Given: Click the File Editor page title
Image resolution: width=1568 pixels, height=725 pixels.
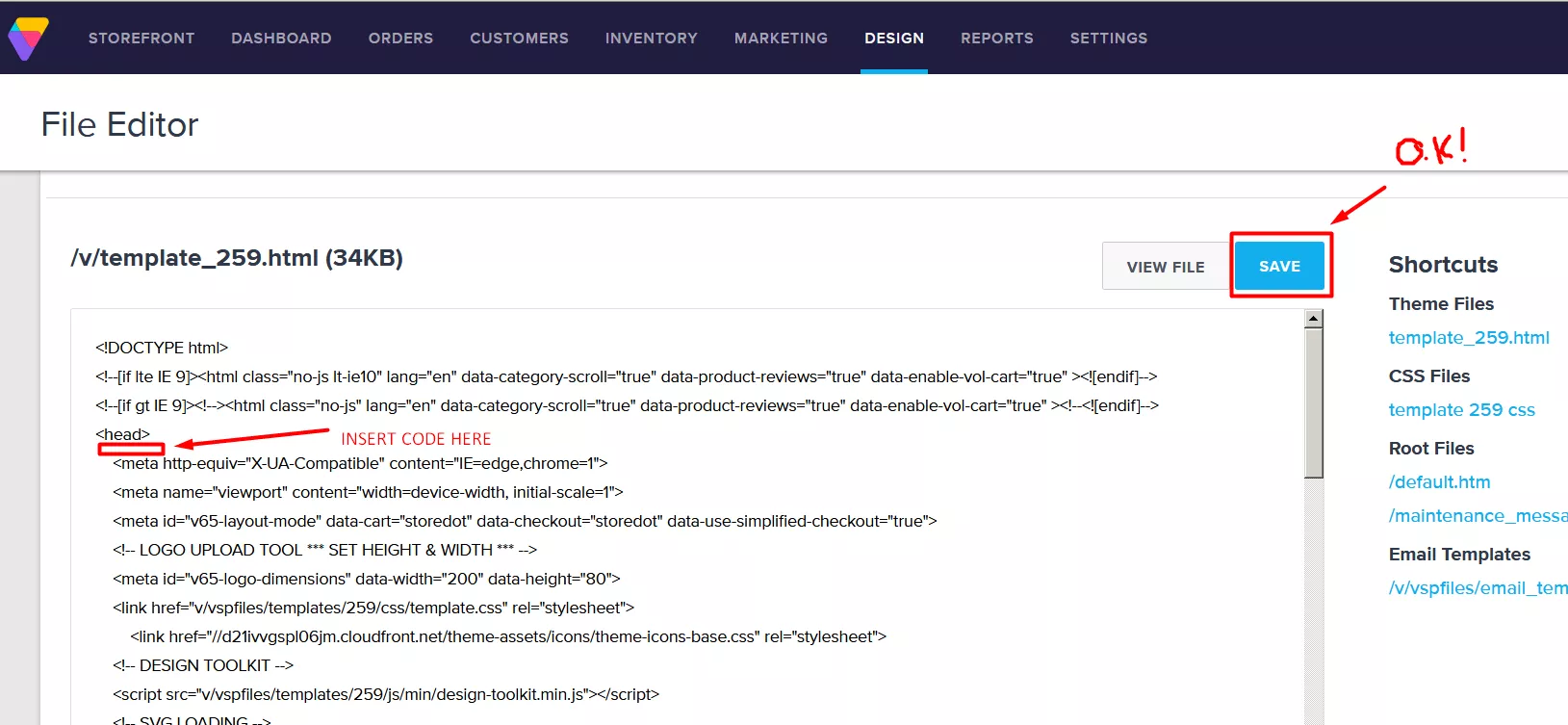Looking at the screenshot, I should click(x=119, y=125).
